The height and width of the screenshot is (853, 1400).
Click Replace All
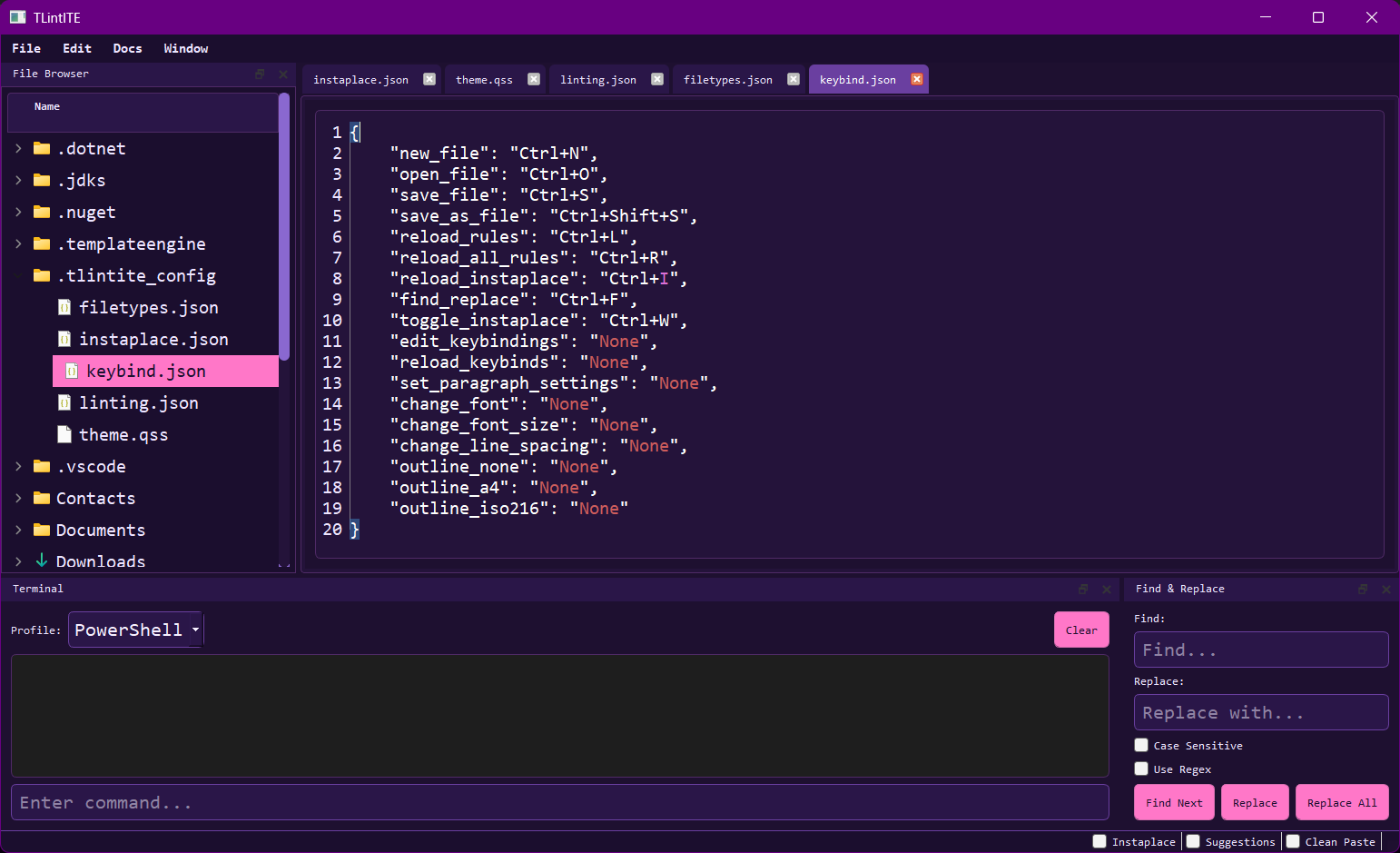click(x=1342, y=802)
